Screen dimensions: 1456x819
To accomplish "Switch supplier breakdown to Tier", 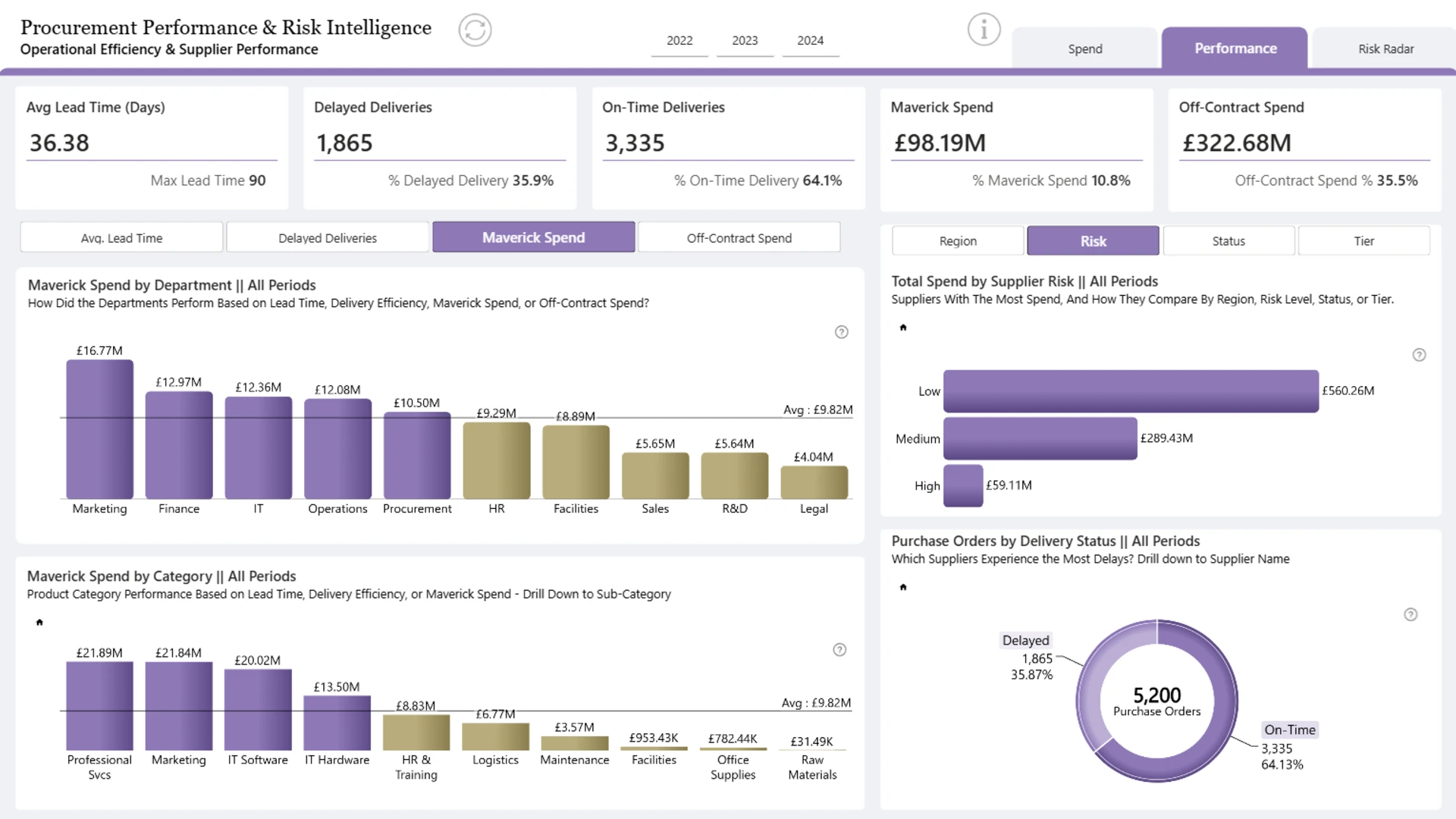I will tap(1363, 241).
